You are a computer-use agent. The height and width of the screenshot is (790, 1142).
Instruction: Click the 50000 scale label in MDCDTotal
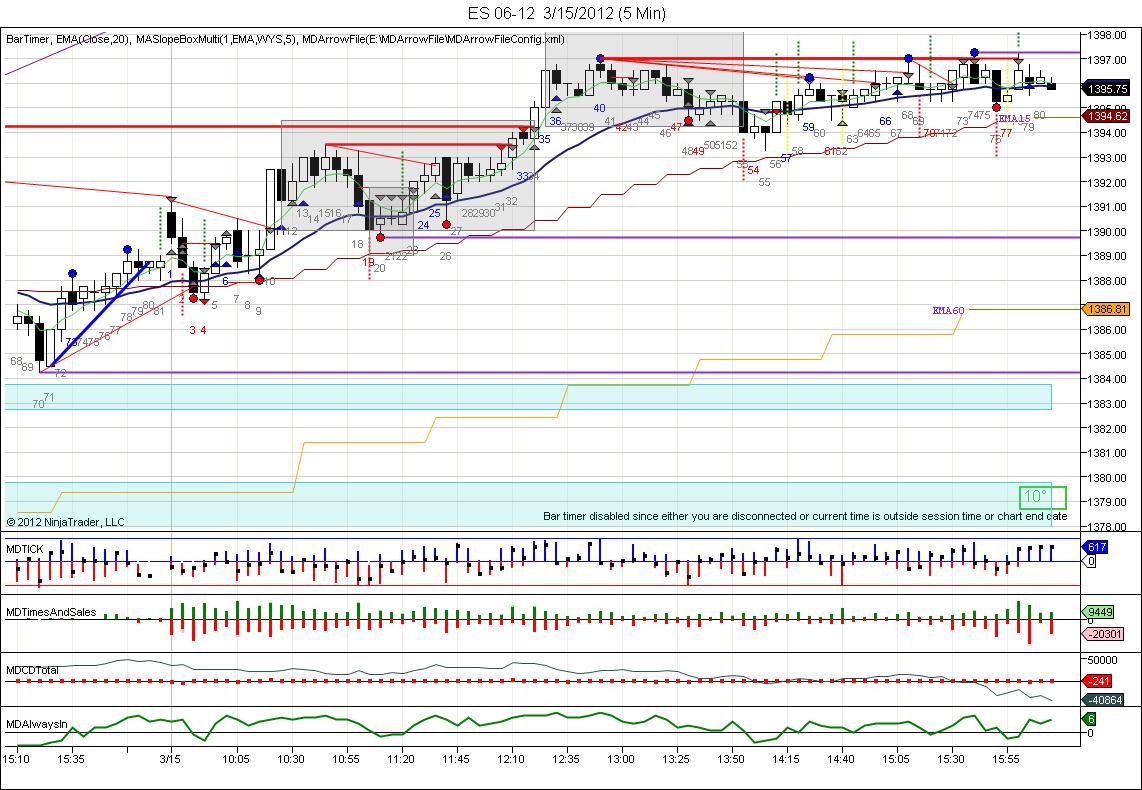point(1101,660)
